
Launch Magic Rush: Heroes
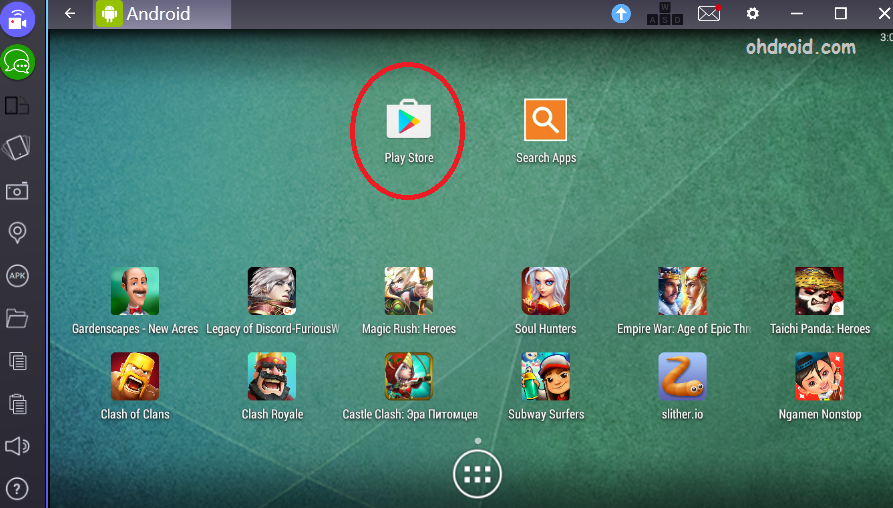[x=409, y=291]
